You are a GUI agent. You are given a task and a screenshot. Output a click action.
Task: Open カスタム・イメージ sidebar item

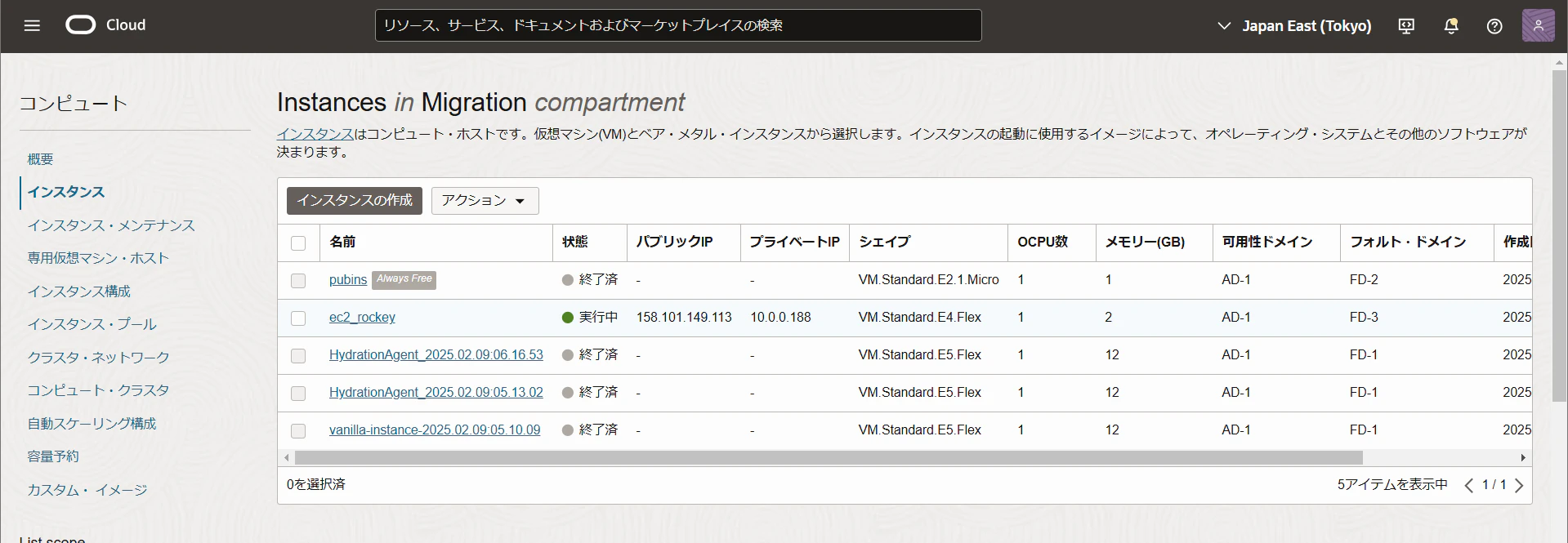87,490
